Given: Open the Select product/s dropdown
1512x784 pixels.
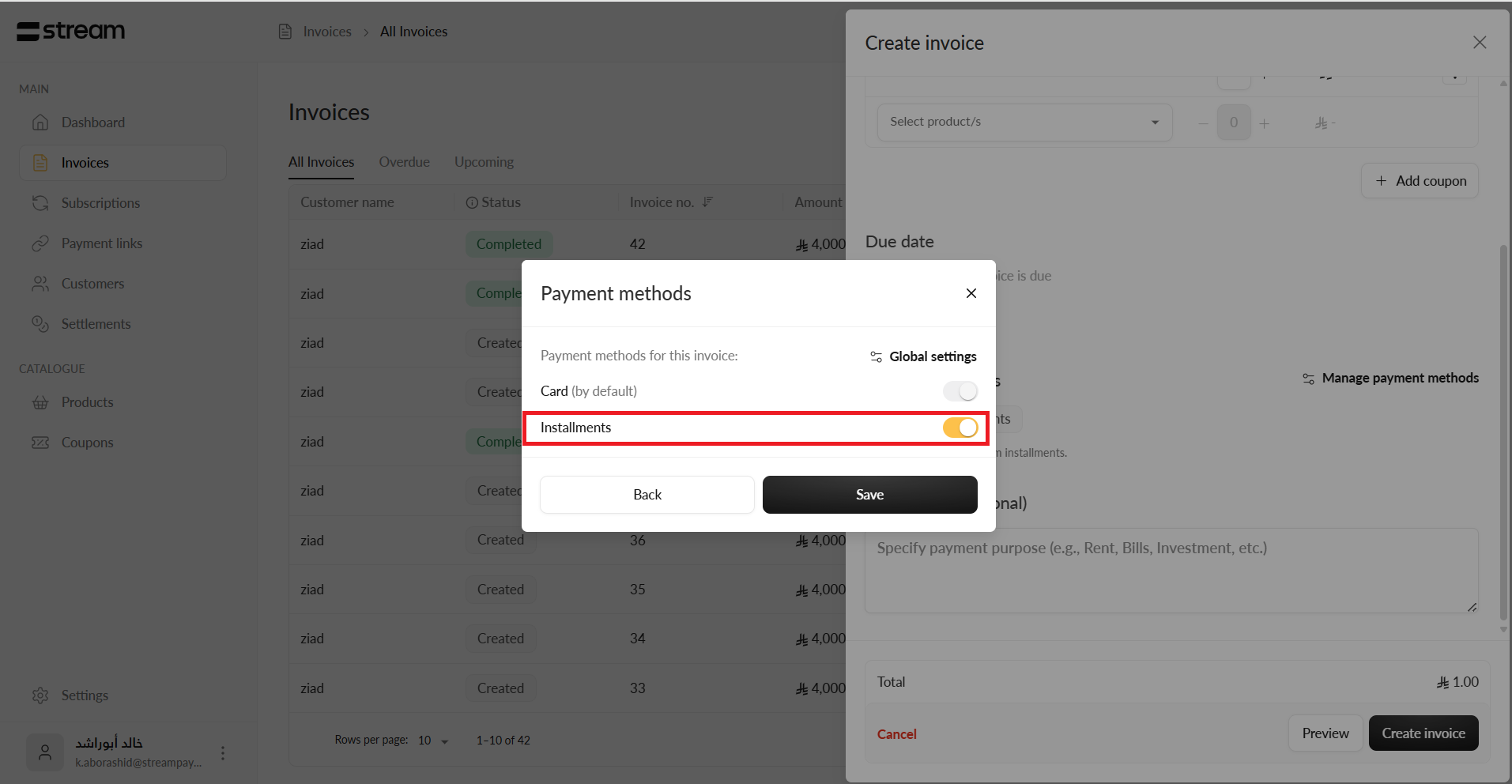Looking at the screenshot, I should click(x=1024, y=122).
